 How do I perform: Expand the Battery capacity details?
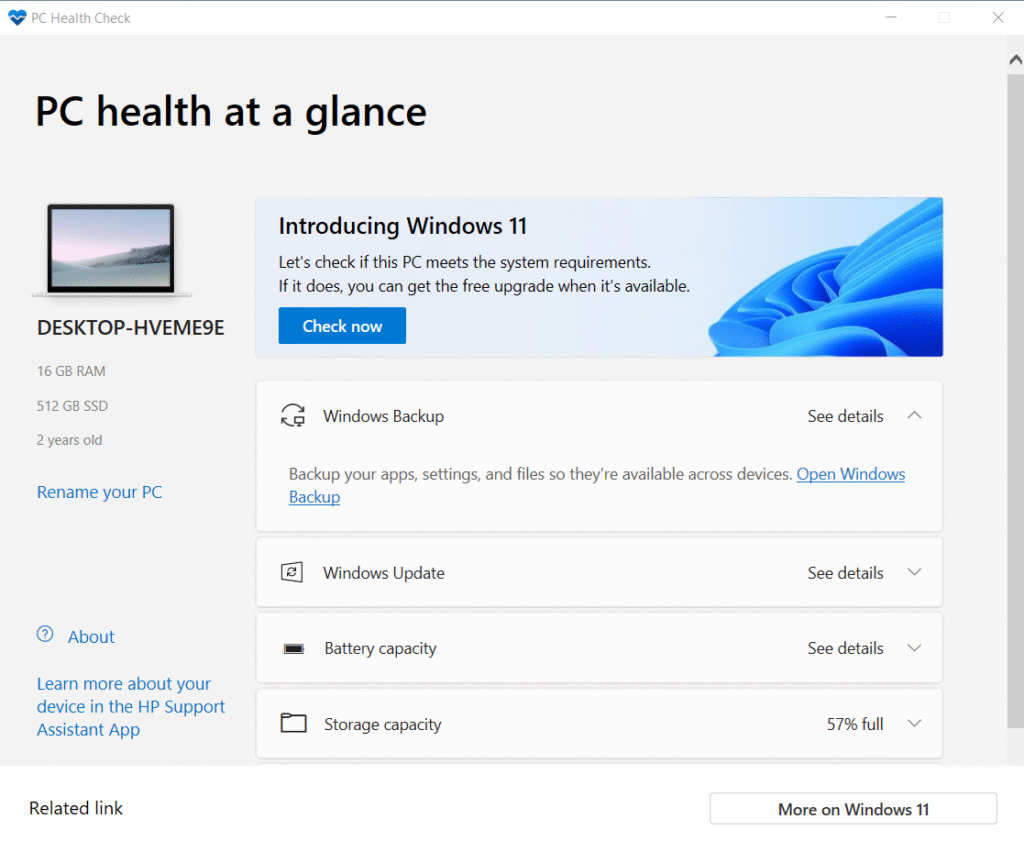tap(913, 648)
